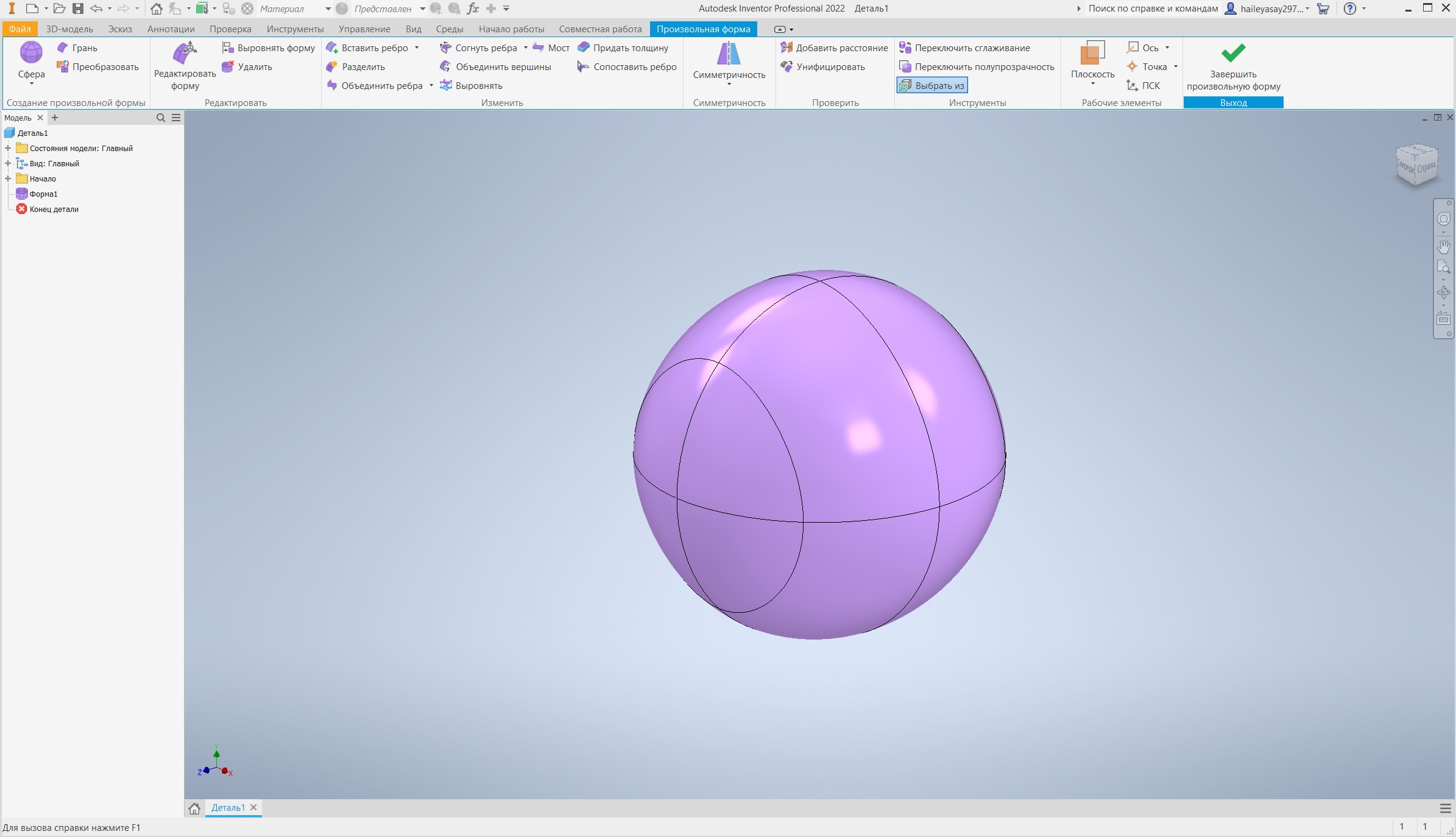Switch to the Аннотации ribbon tab
The image size is (1456, 837).
(171, 29)
